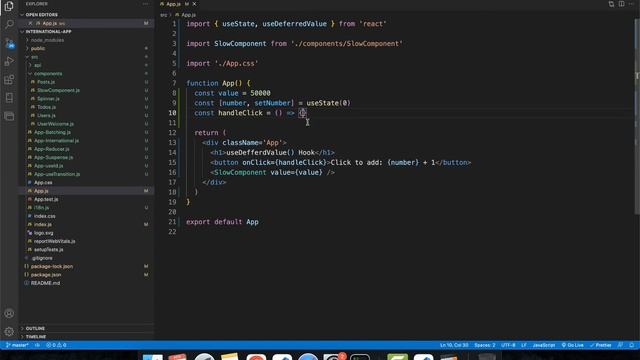Close App.js in Open Editors list

[x=30, y=23]
